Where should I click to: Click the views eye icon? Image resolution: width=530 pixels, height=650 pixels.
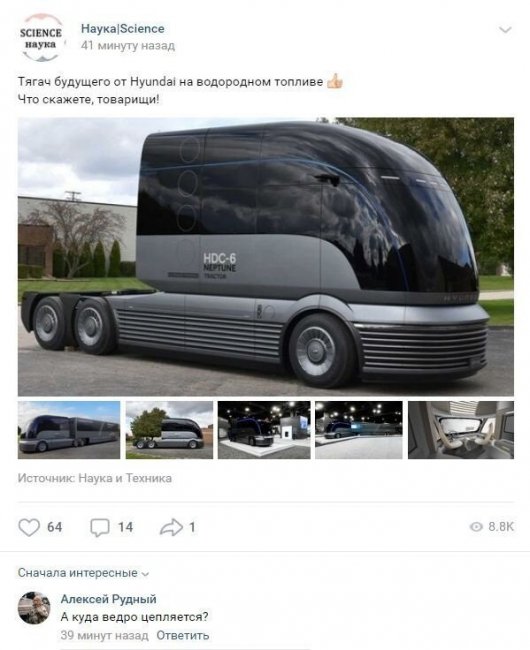point(476,526)
